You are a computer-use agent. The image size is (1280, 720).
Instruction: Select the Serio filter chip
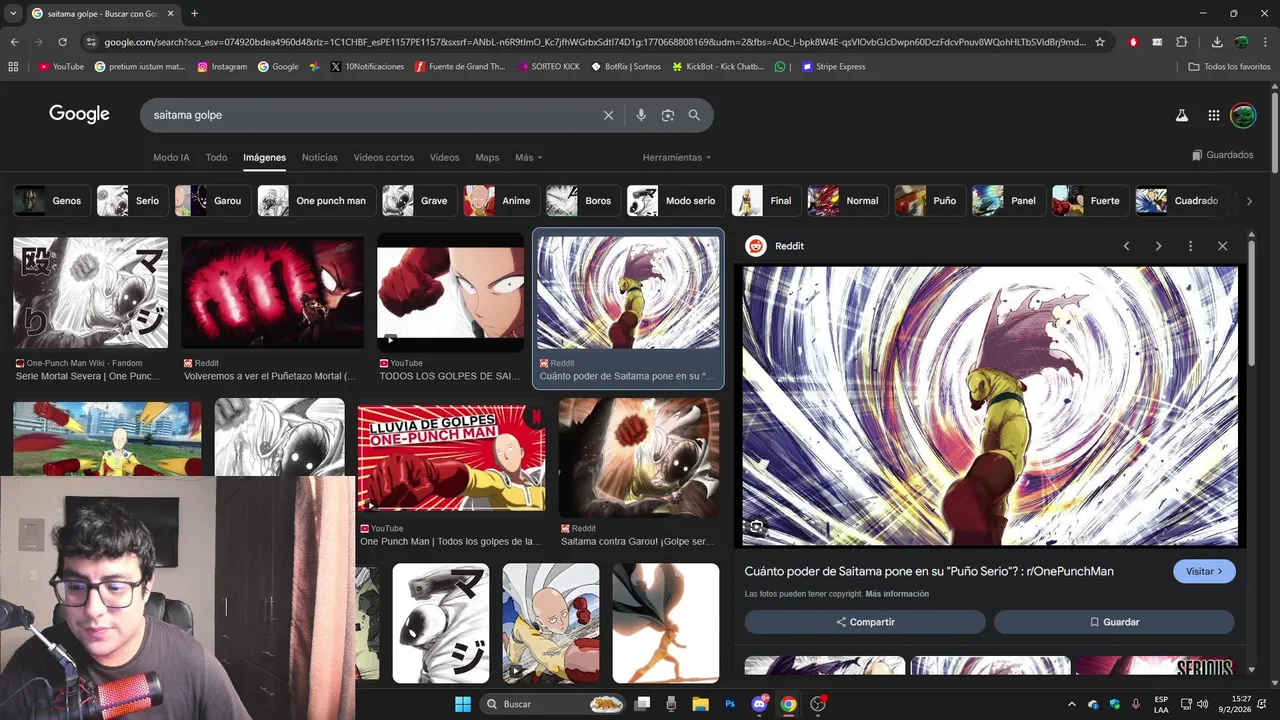pos(132,201)
